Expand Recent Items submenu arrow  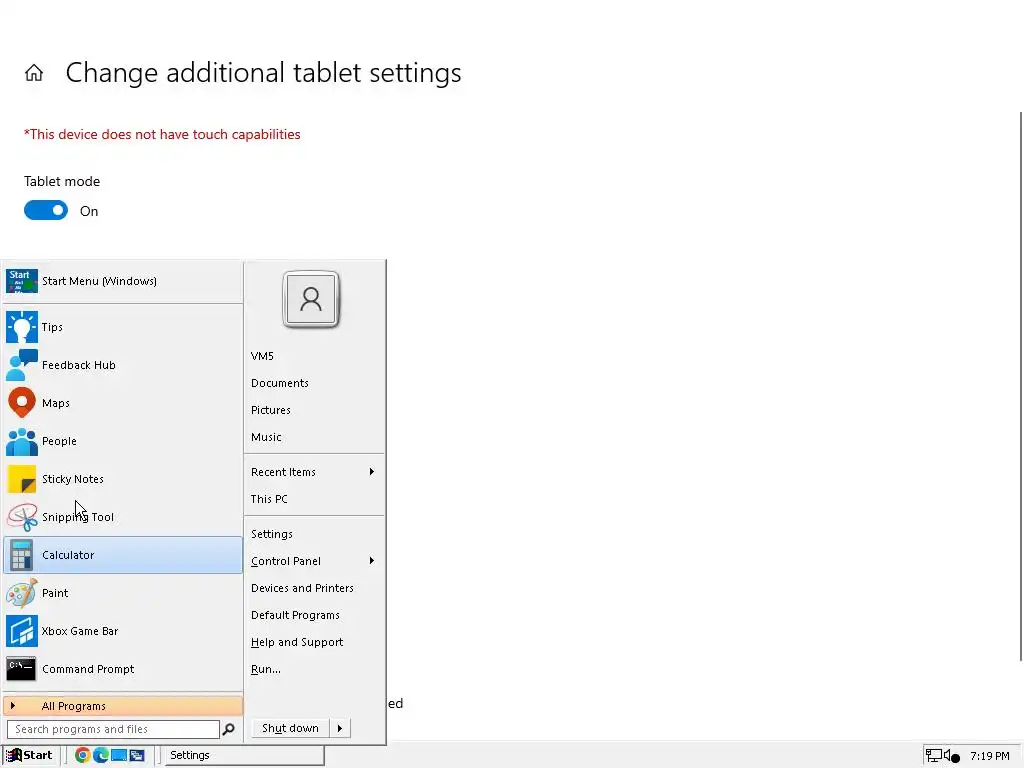pos(372,472)
